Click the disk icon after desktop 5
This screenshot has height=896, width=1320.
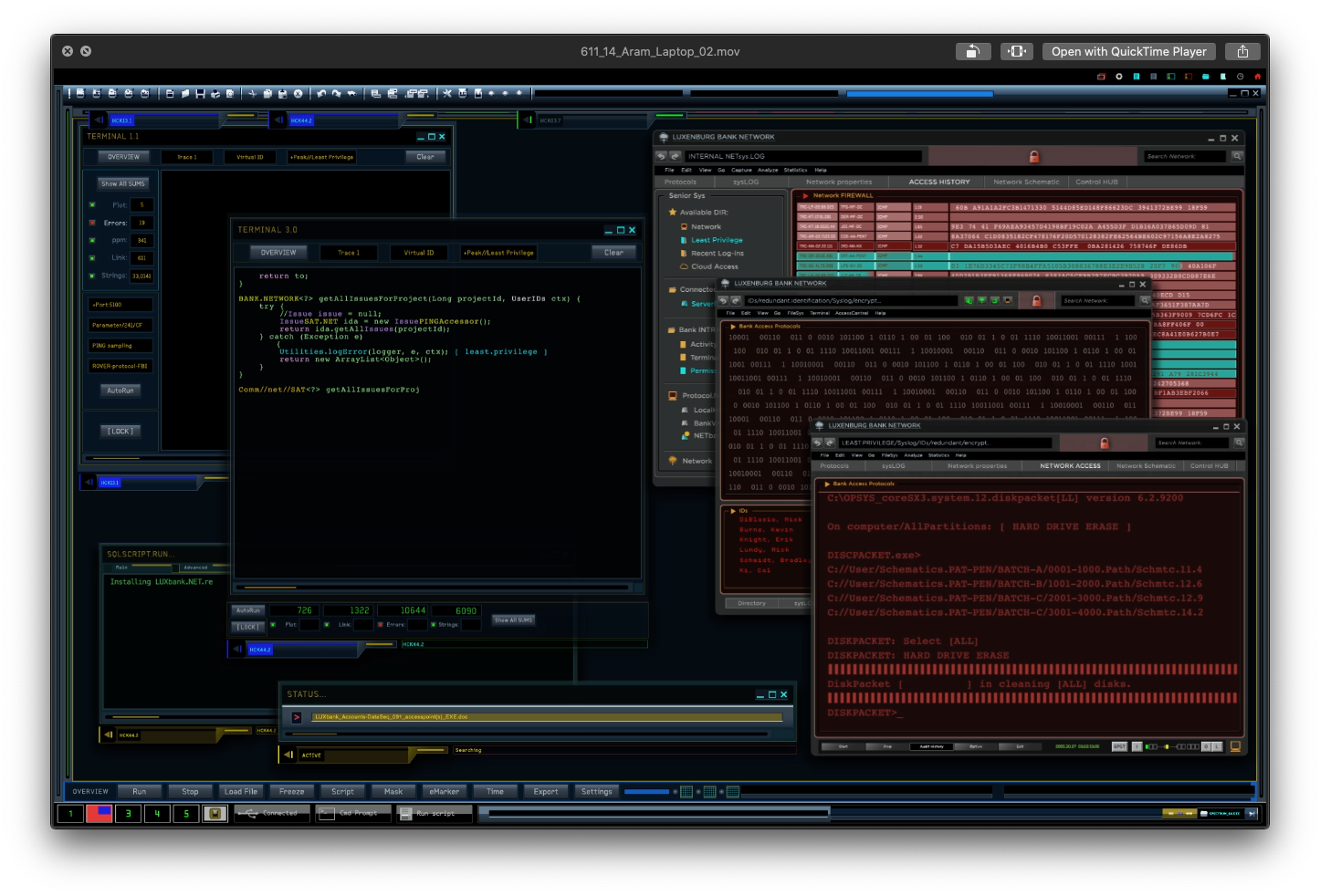(215, 813)
